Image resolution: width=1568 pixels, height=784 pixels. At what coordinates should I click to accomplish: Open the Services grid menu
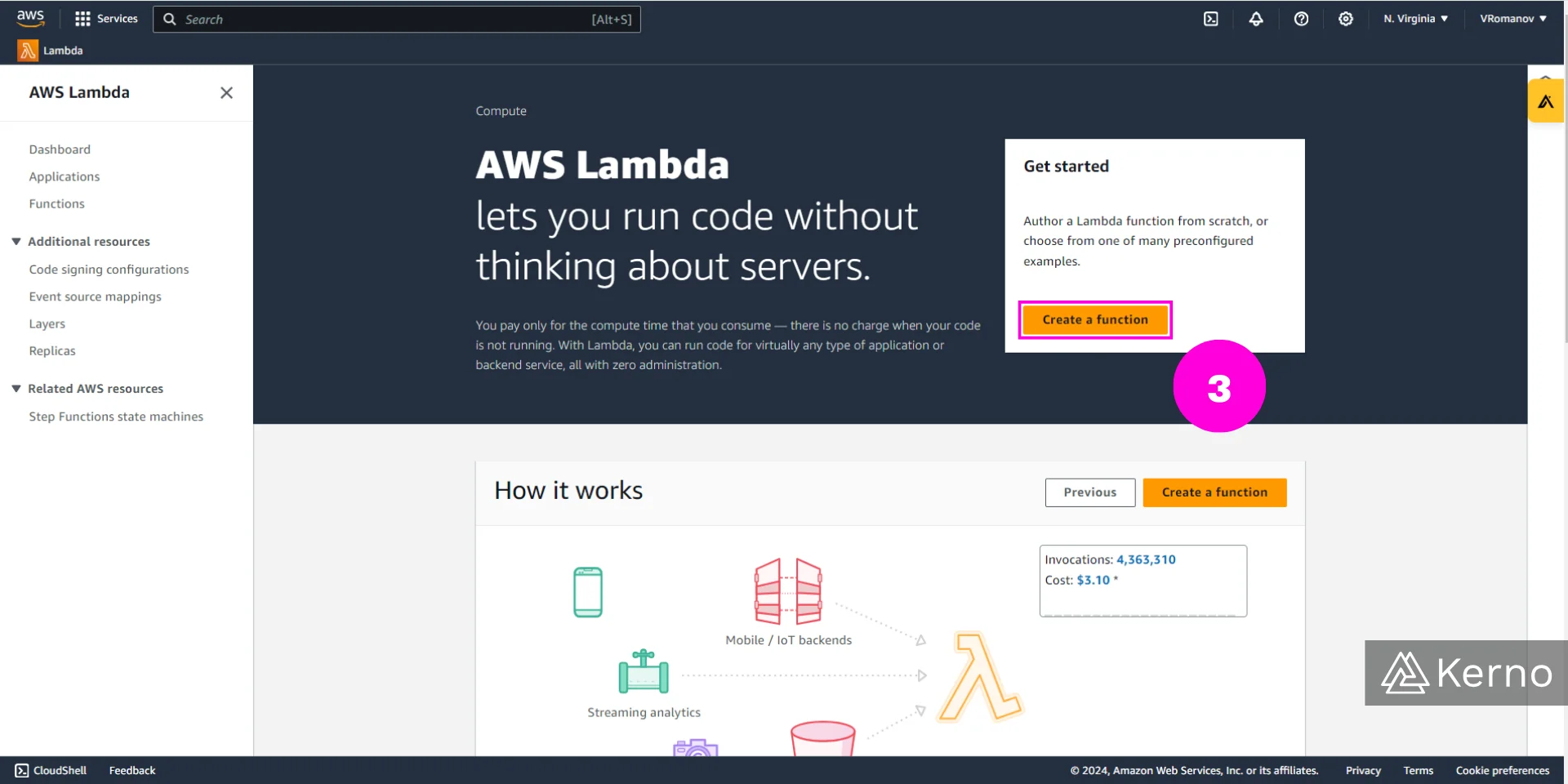click(106, 19)
